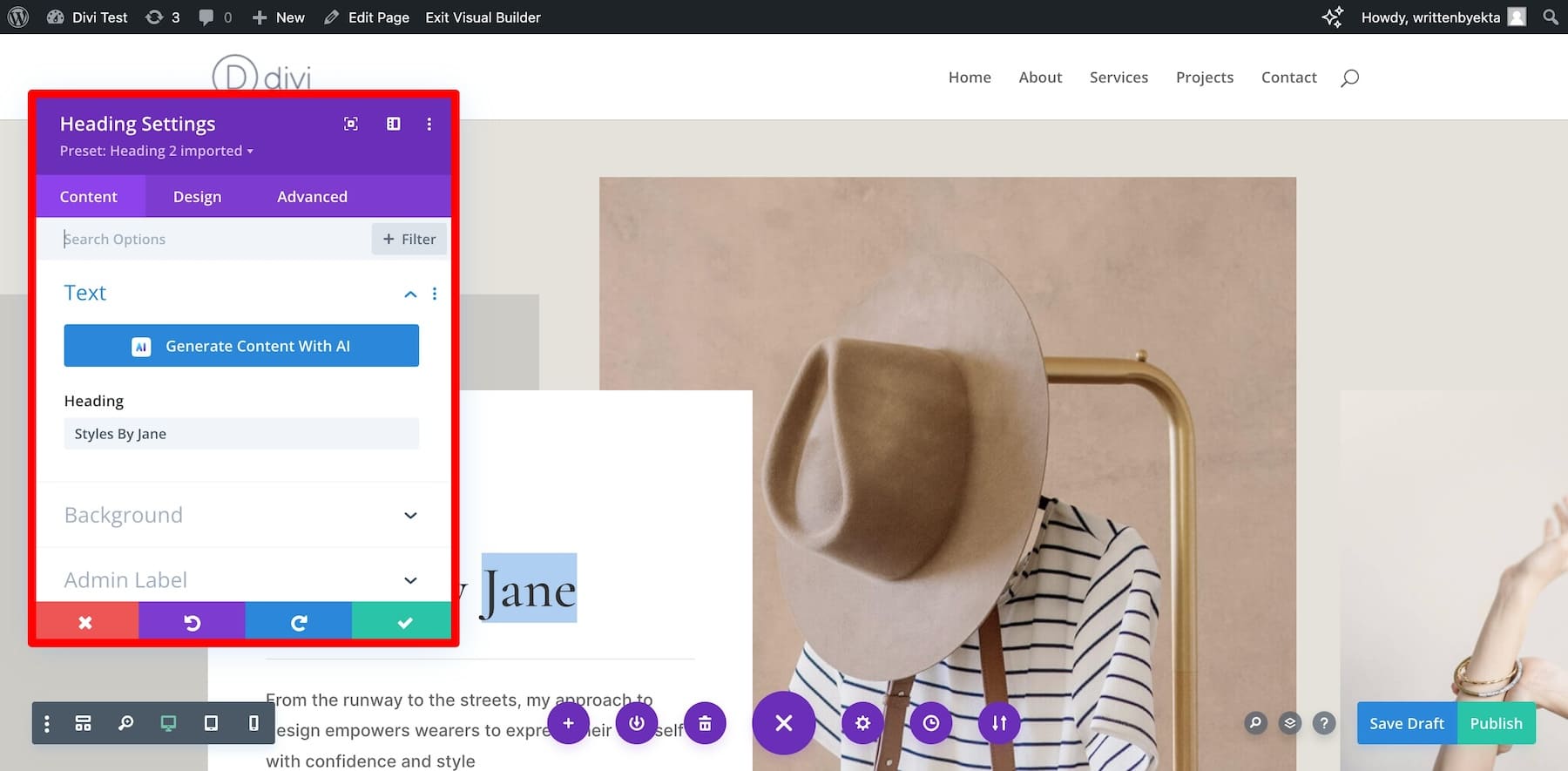Click the Divi logo
1568x771 pixels.
[261, 74]
